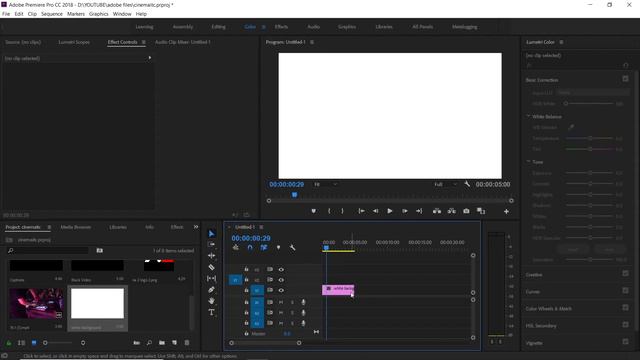
Task: Select the Razor tool
Action: pyautogui.click(x=211, y=267)
